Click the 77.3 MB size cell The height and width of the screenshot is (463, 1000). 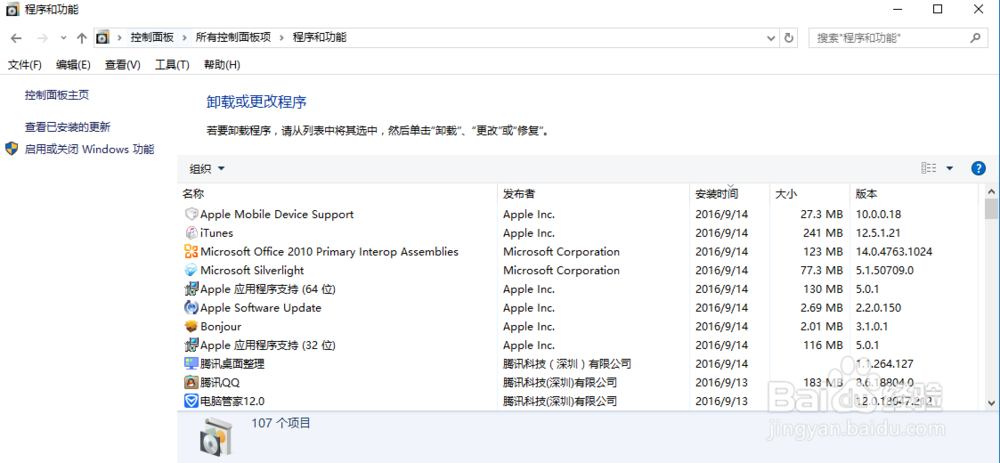coord(821,270)
